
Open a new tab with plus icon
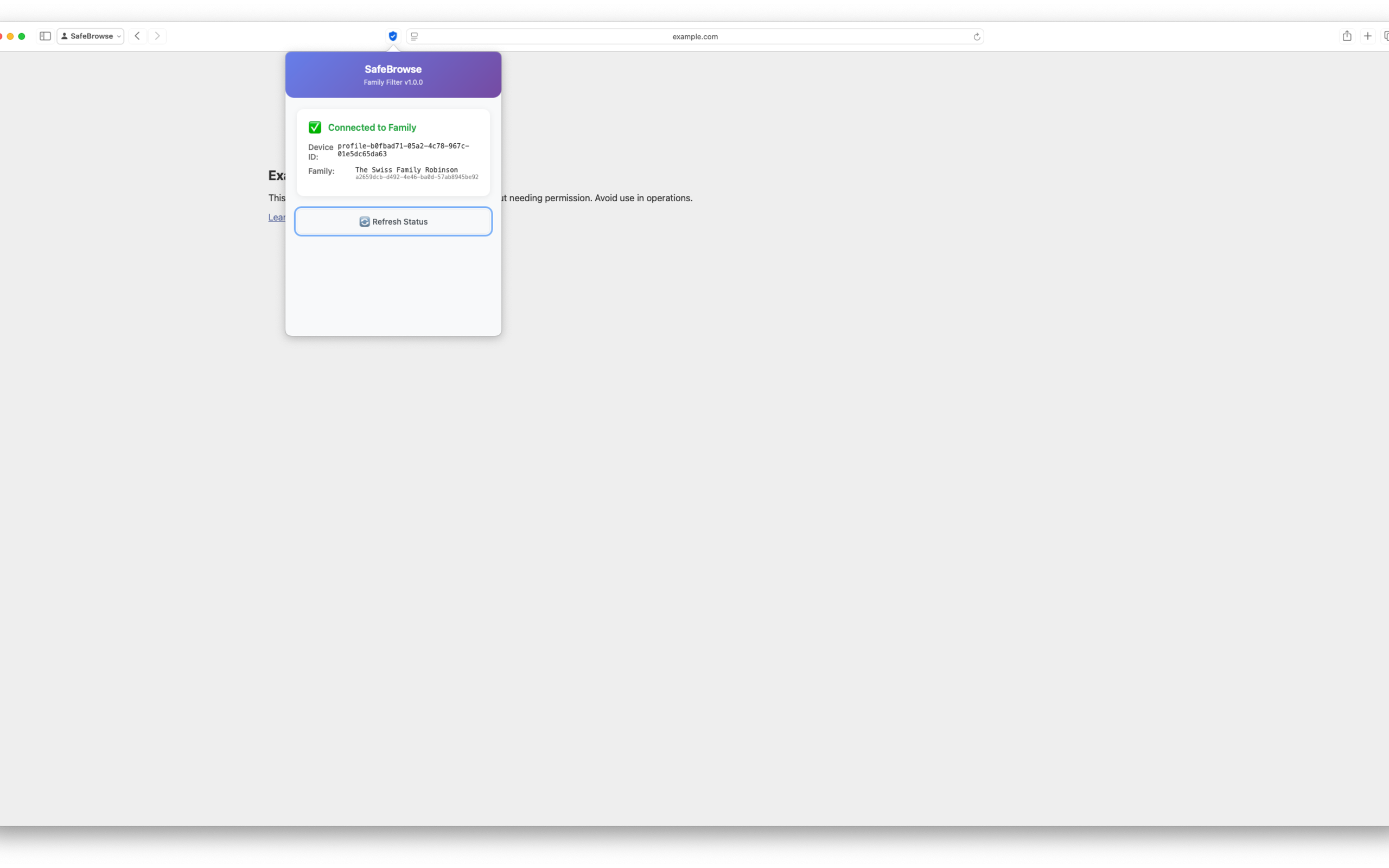click(x=1368, y=36)
